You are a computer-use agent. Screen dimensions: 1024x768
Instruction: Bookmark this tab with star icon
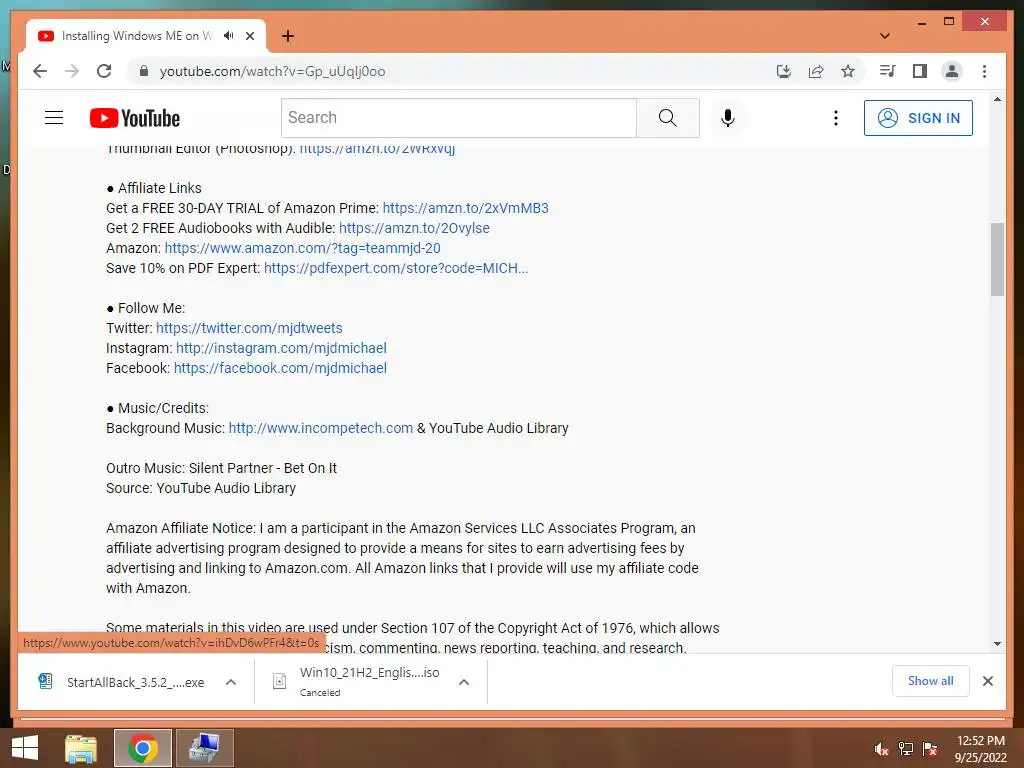pyautogui.click(x=848, y=71)
